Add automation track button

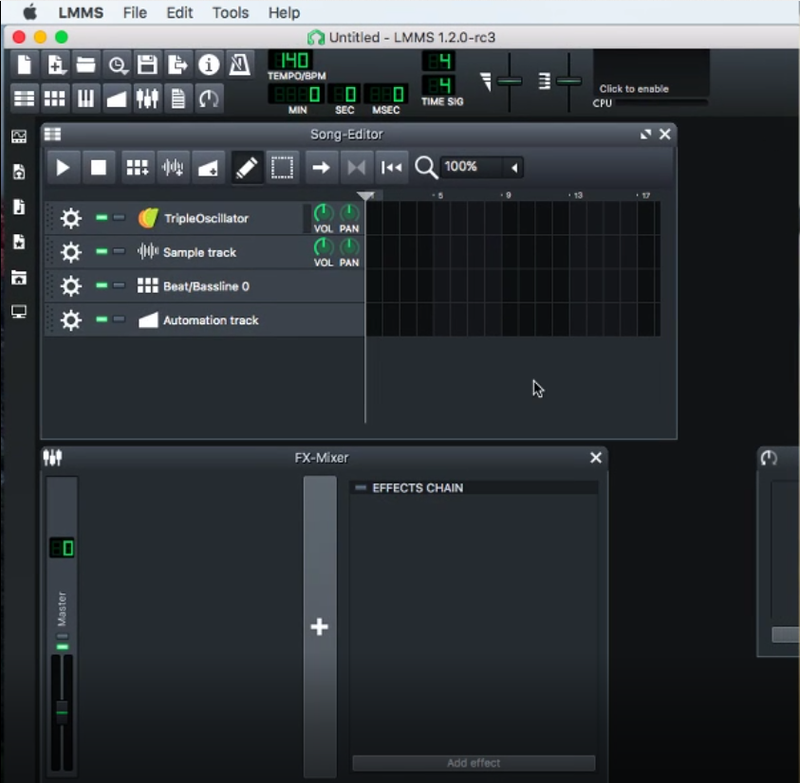[x=208, y=167]
